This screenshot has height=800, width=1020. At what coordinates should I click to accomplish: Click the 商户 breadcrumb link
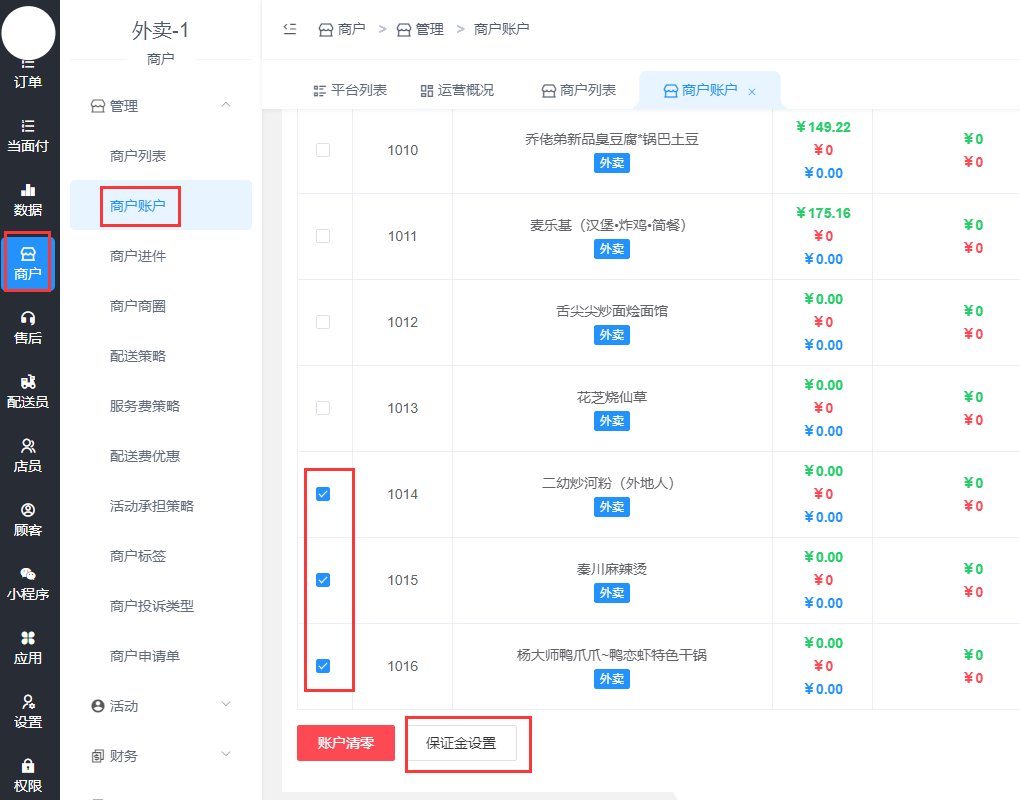pyautogui.click(x=342, y=29)
